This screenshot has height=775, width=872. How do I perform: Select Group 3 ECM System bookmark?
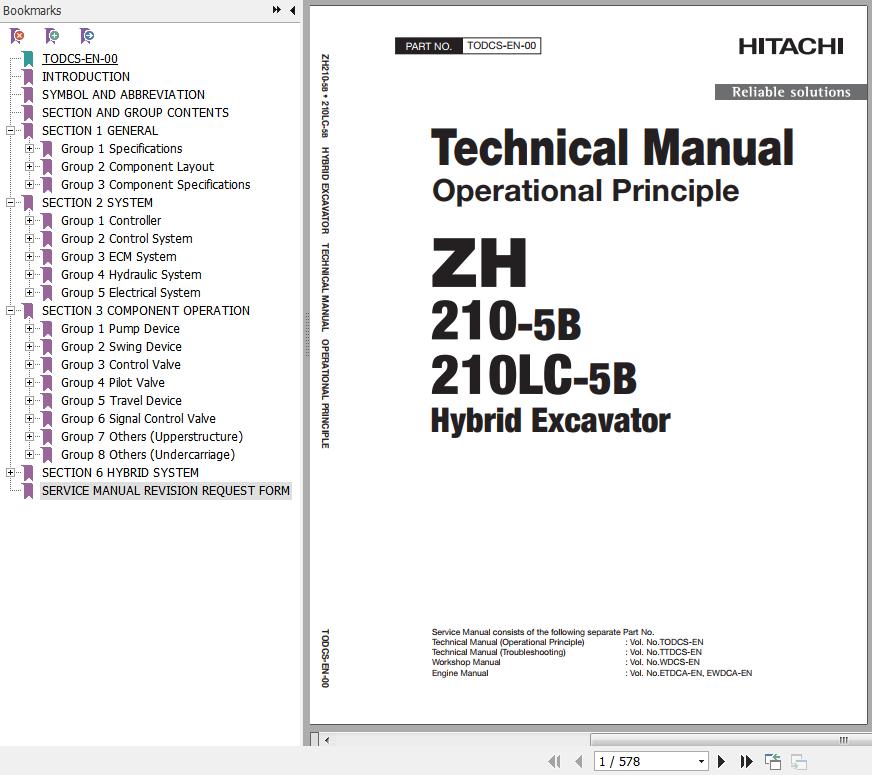coord(118,257)
